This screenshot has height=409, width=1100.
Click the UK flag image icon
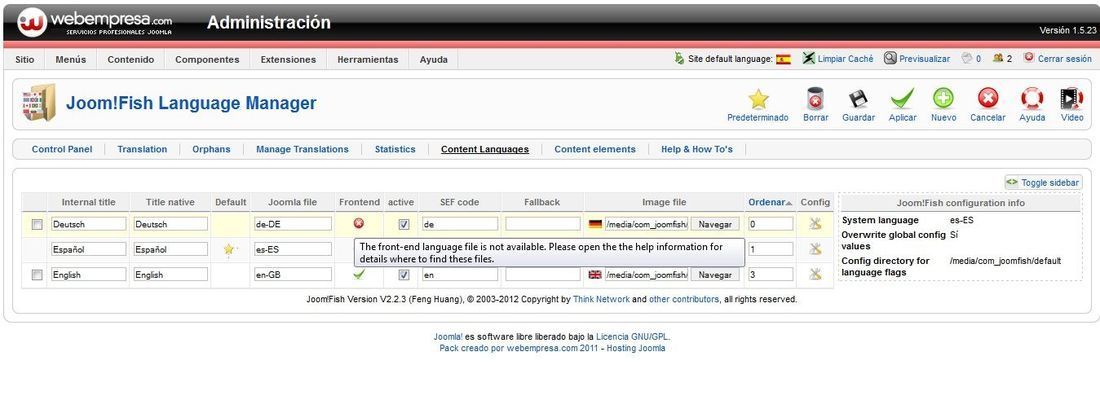pyautogui.click(x=595, y=275)
